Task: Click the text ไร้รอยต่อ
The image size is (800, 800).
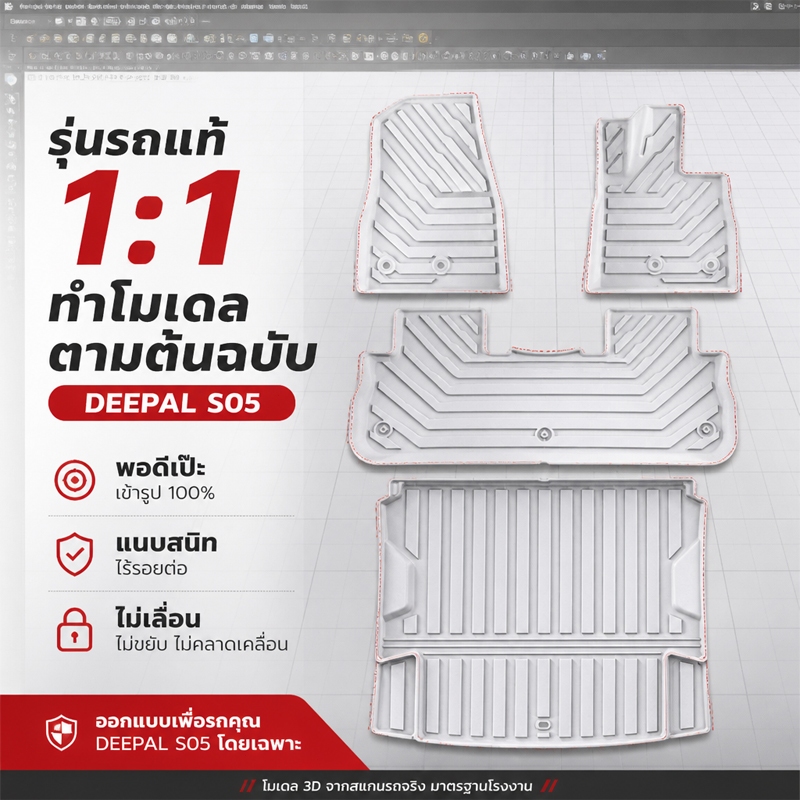Action: [x=152, y=568]
